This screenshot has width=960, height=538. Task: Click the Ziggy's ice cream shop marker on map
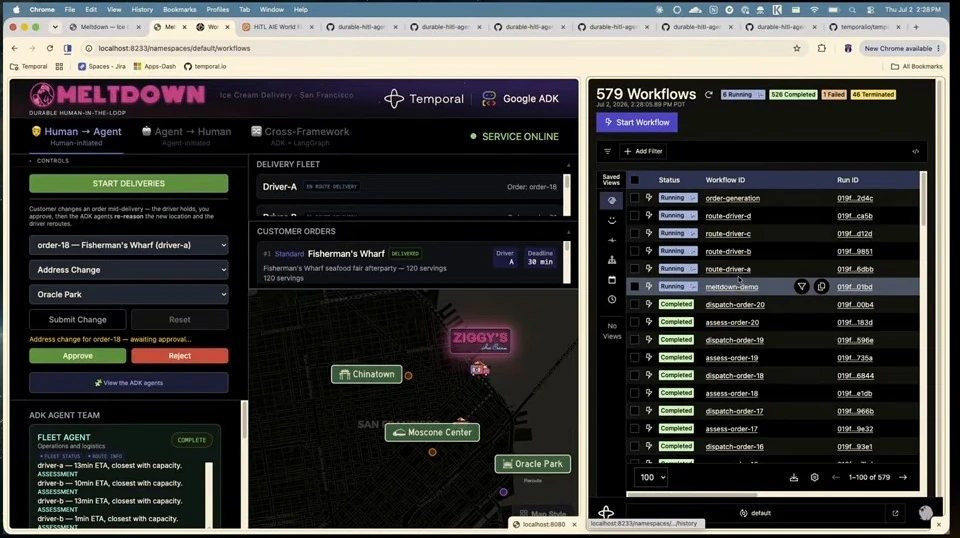480,340
